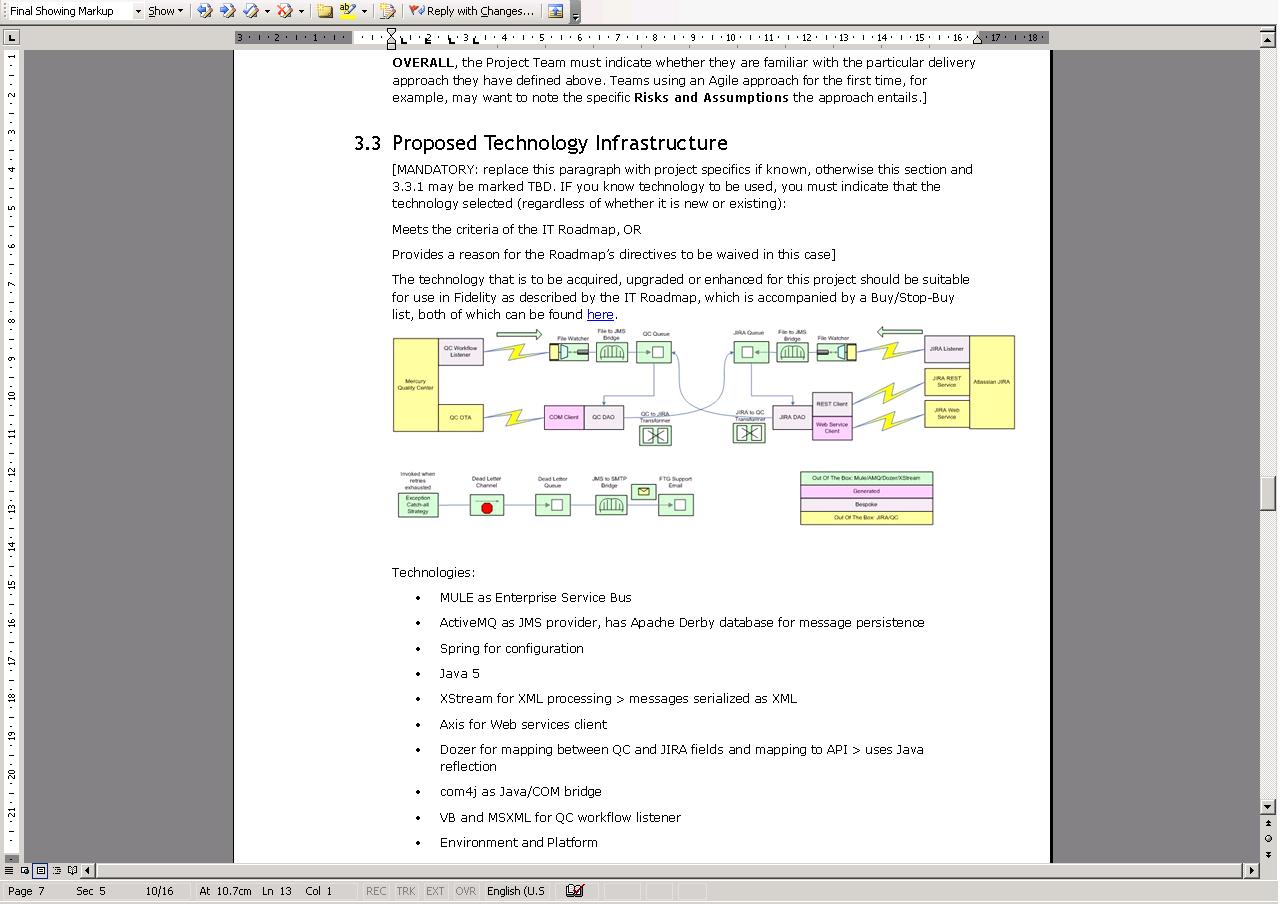Click the '10/16' page count in status bar
Image resolution: width=1280 pixels, height=904 pixels.
[x=159, y=891]
